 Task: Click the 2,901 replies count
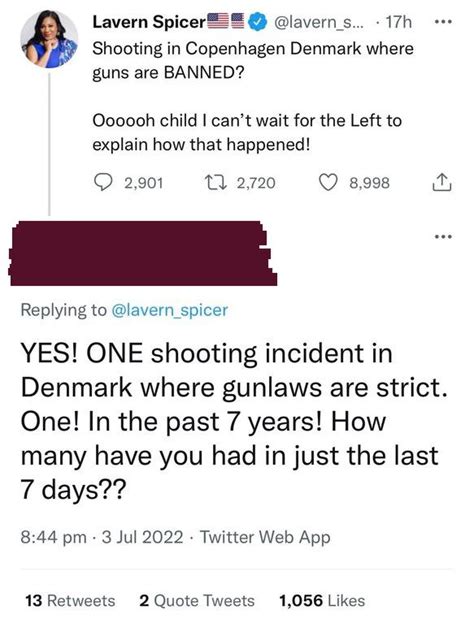pyautogui.click(x=143, y=183)
